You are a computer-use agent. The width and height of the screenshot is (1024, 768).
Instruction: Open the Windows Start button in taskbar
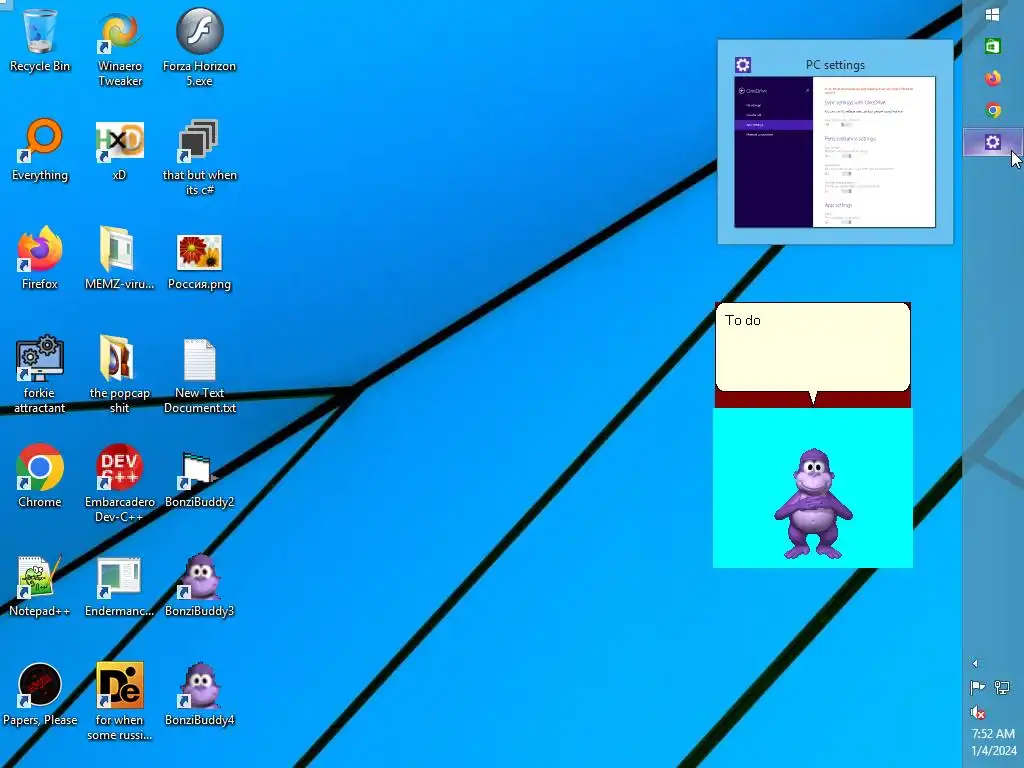[993, 14]
